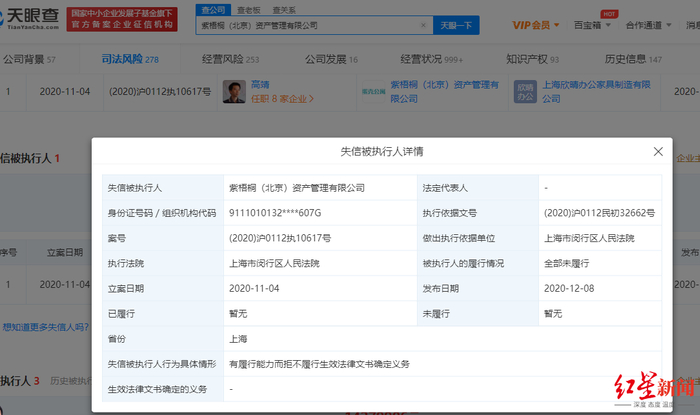Screen dimensions: 700x415
Task: Select the text 有履行能力而拒不履行生效法律文书确定义务
Action: click(319, 364)
